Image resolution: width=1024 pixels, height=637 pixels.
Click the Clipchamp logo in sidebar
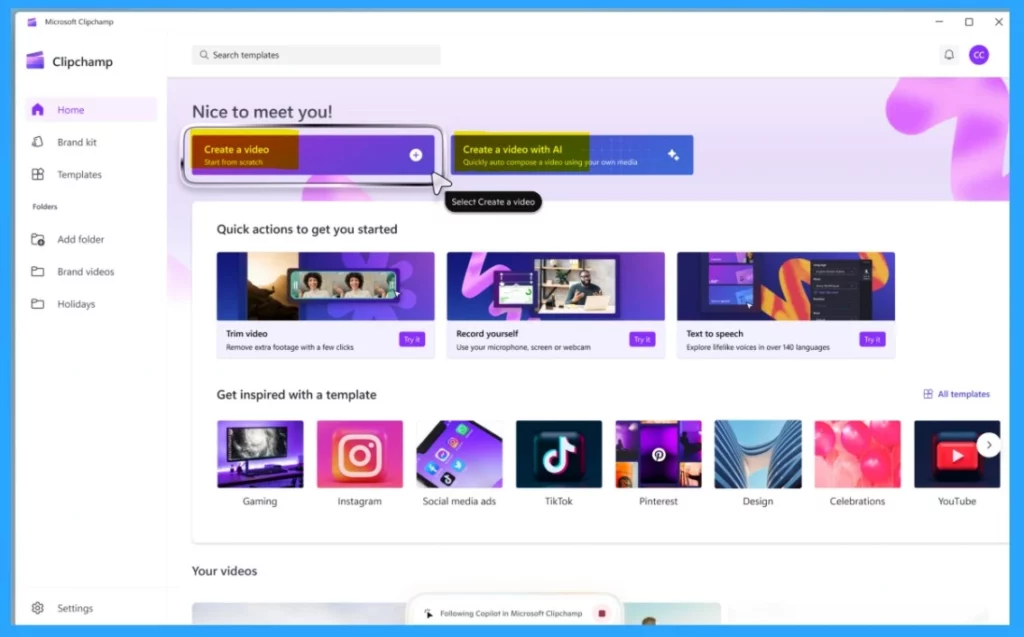pos(35,61)
